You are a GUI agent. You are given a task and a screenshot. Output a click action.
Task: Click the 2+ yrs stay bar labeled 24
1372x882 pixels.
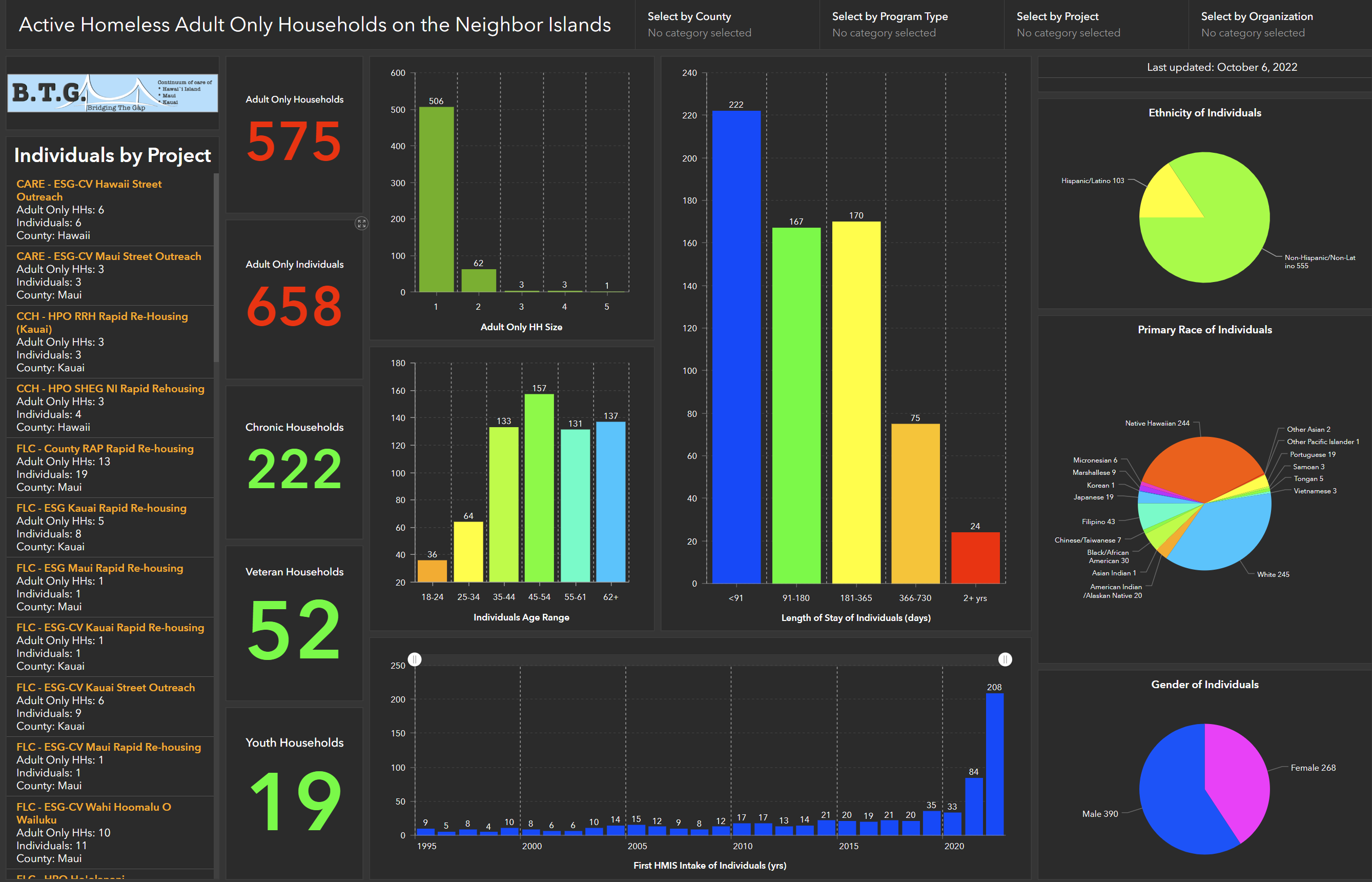[x=975, y=558]
